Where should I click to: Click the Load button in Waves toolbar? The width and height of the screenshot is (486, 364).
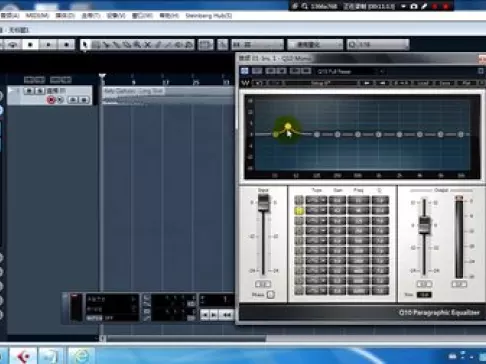423,83
